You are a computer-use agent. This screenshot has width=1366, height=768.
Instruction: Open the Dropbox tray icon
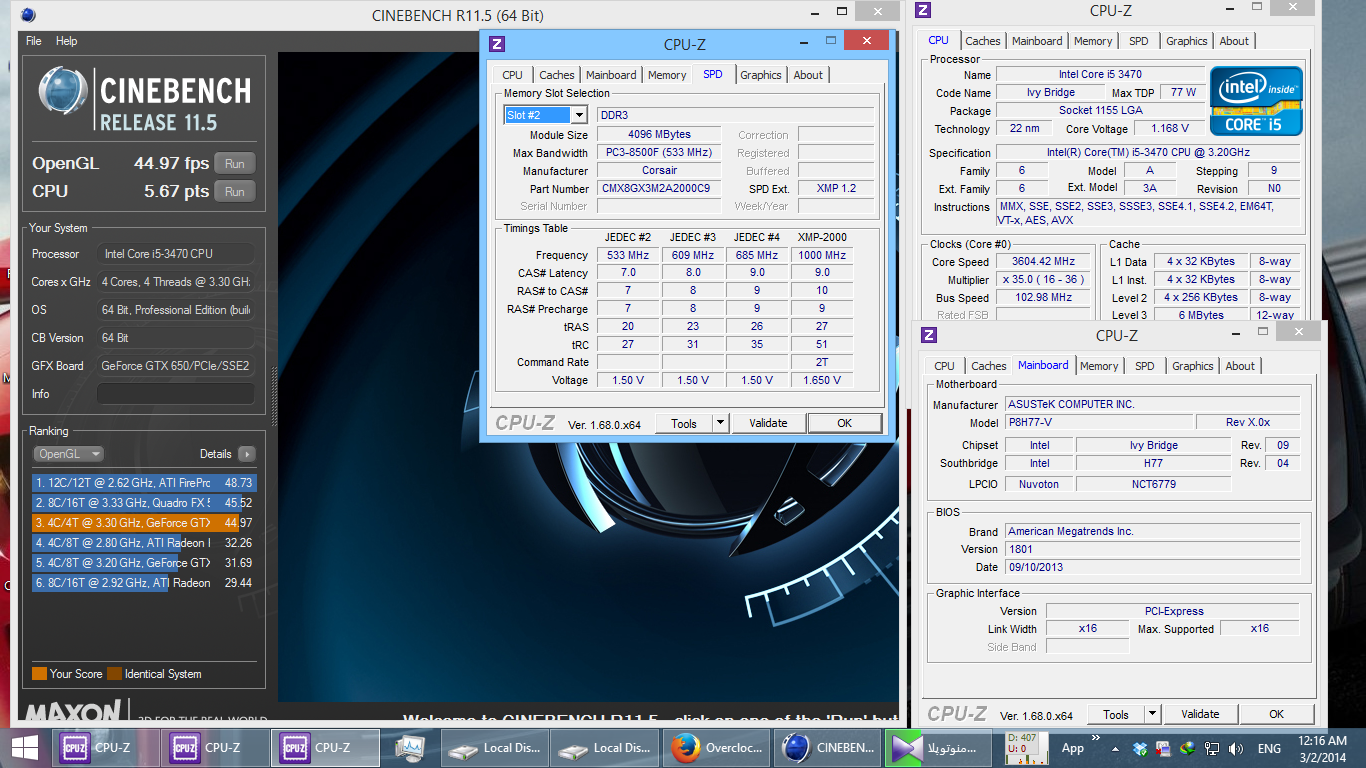1141,748
